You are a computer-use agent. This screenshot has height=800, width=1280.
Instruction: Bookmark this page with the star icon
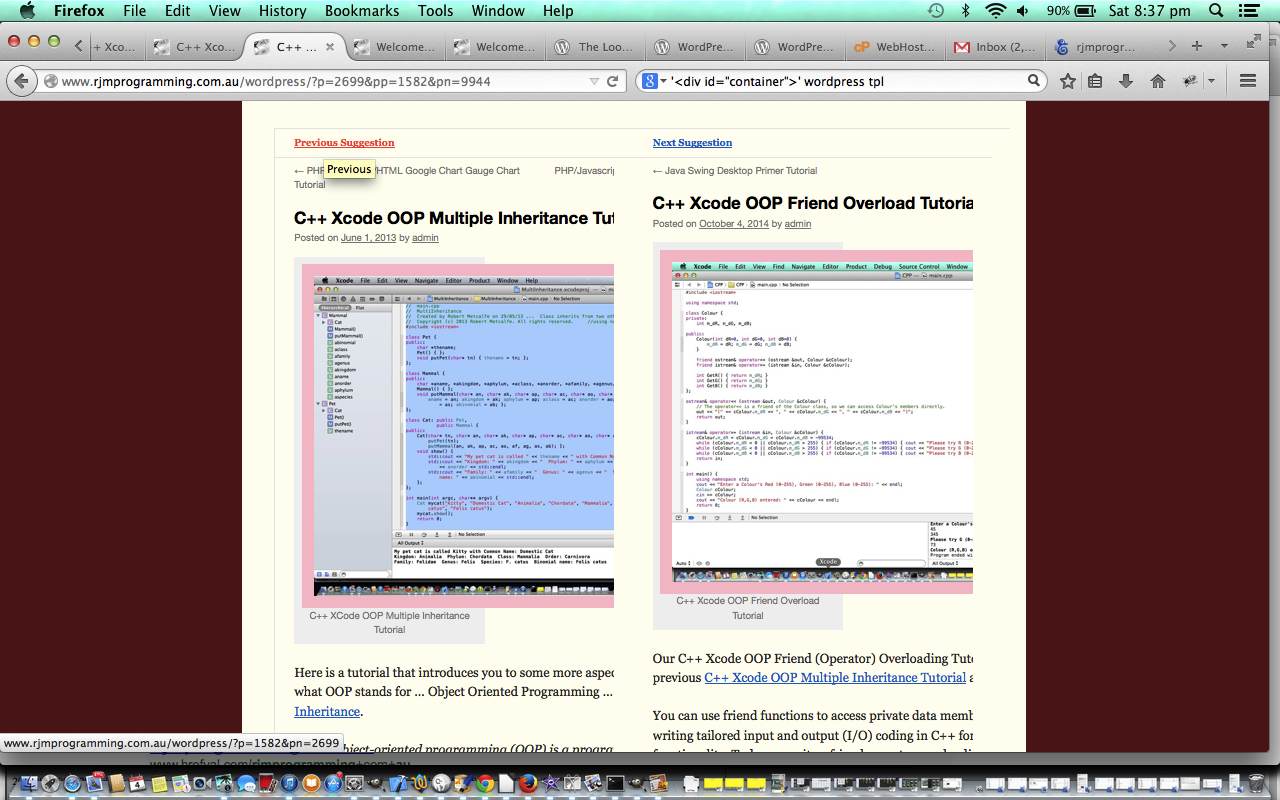(x=1068, y=81)
